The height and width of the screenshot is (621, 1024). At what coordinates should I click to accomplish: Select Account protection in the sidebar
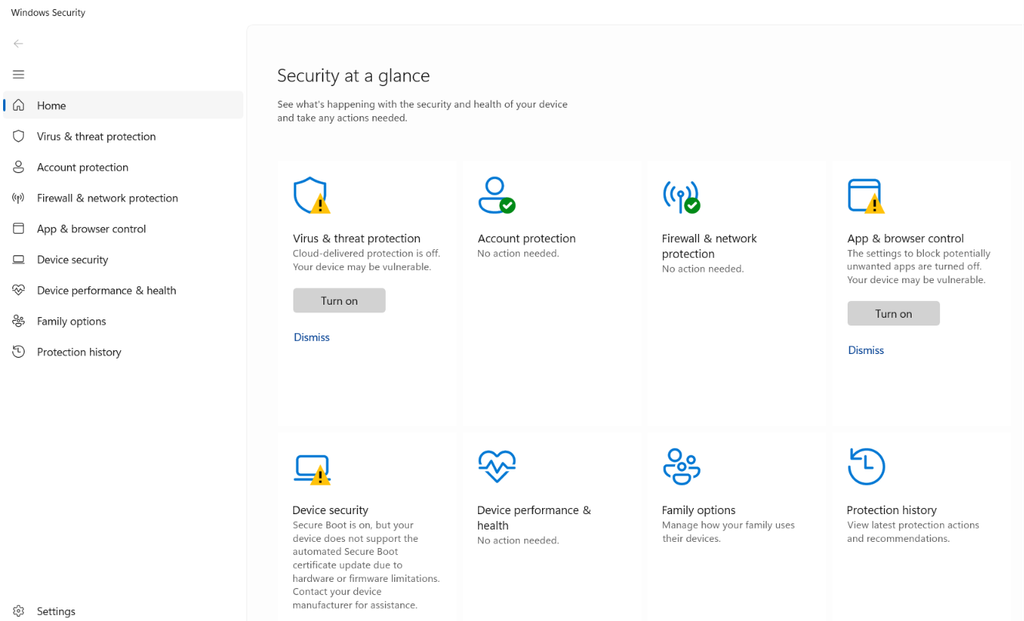(x=123, y=167)
